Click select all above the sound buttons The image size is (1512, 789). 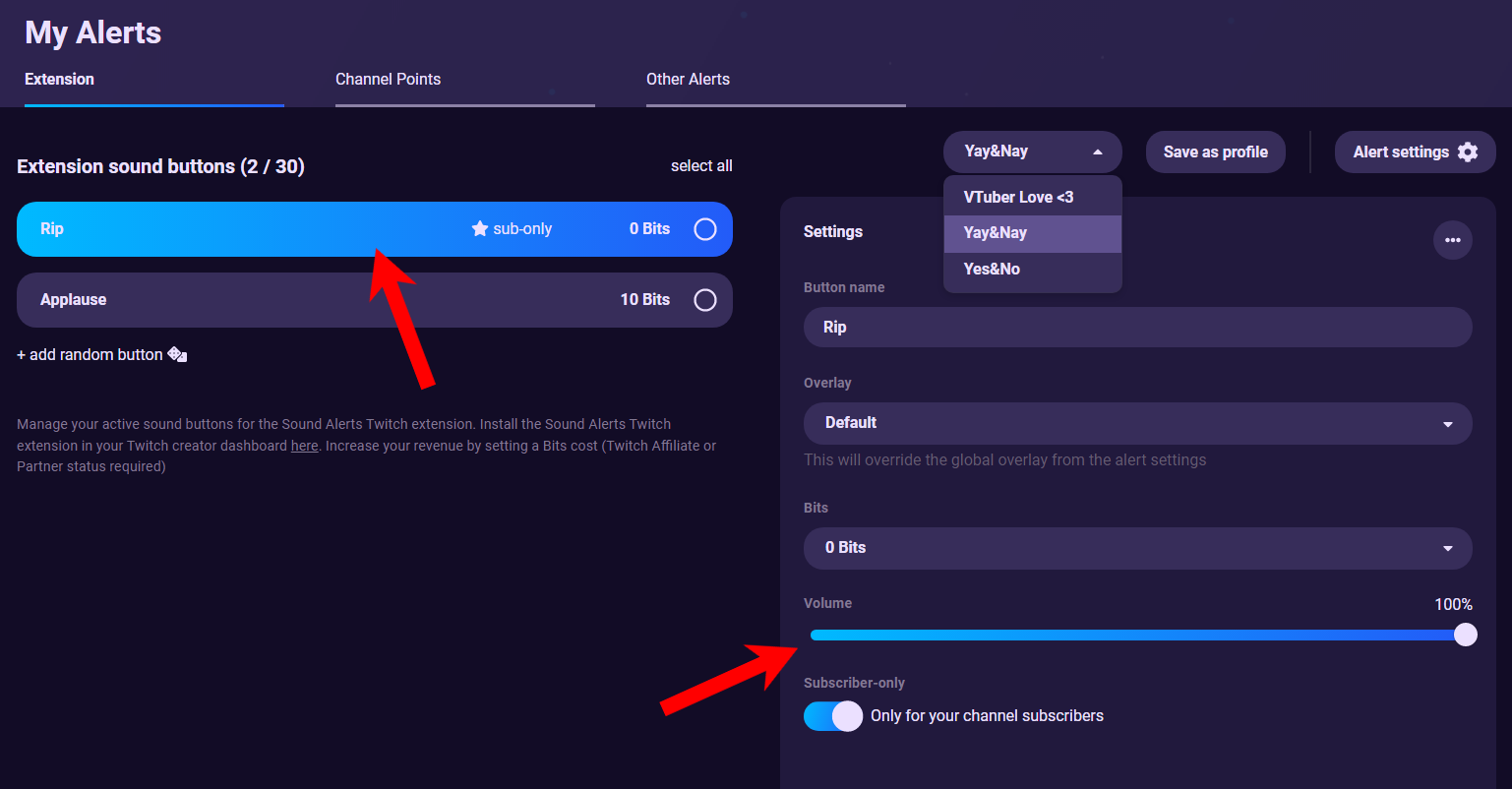pos(701,165)
